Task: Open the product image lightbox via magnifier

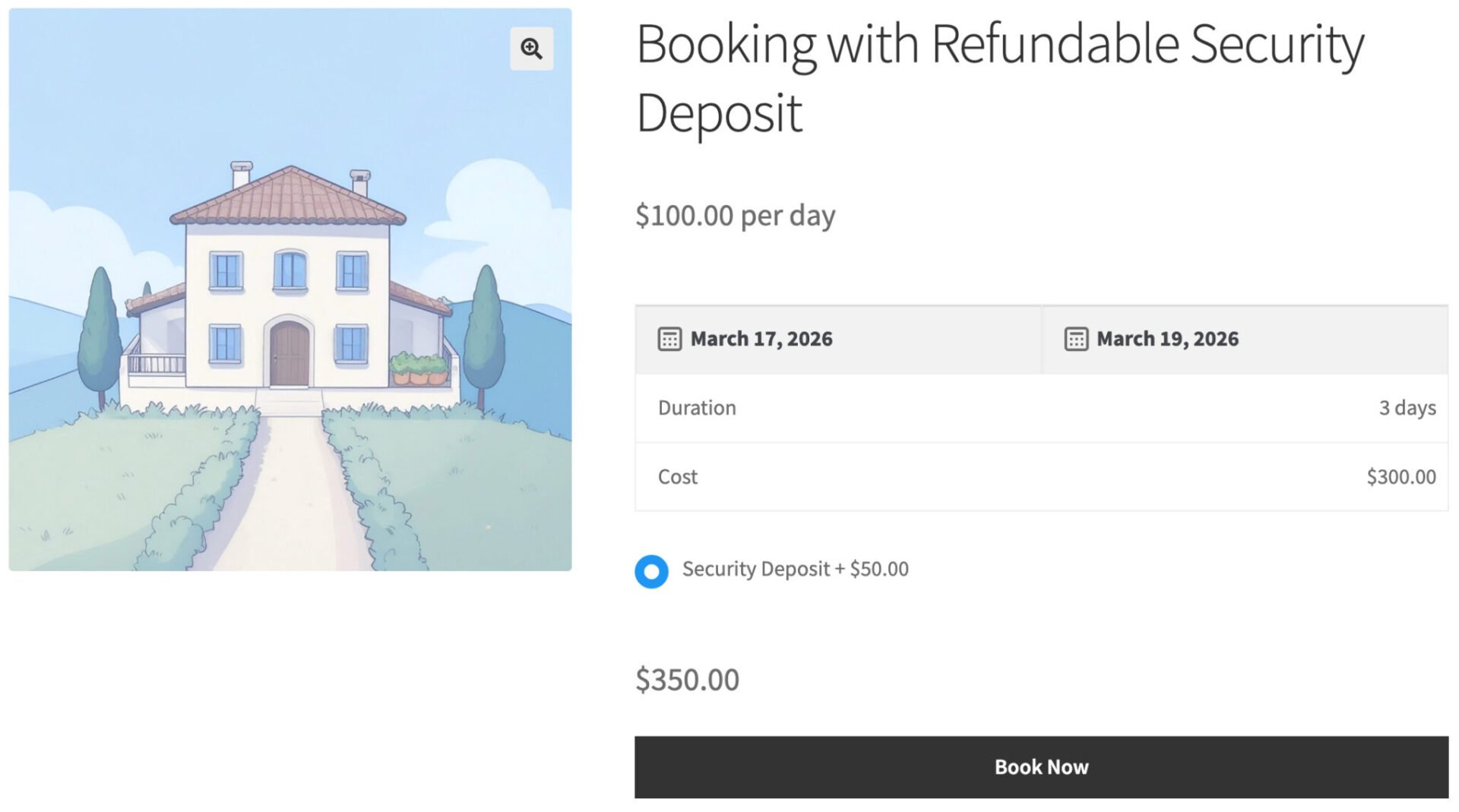Action: 531,48
